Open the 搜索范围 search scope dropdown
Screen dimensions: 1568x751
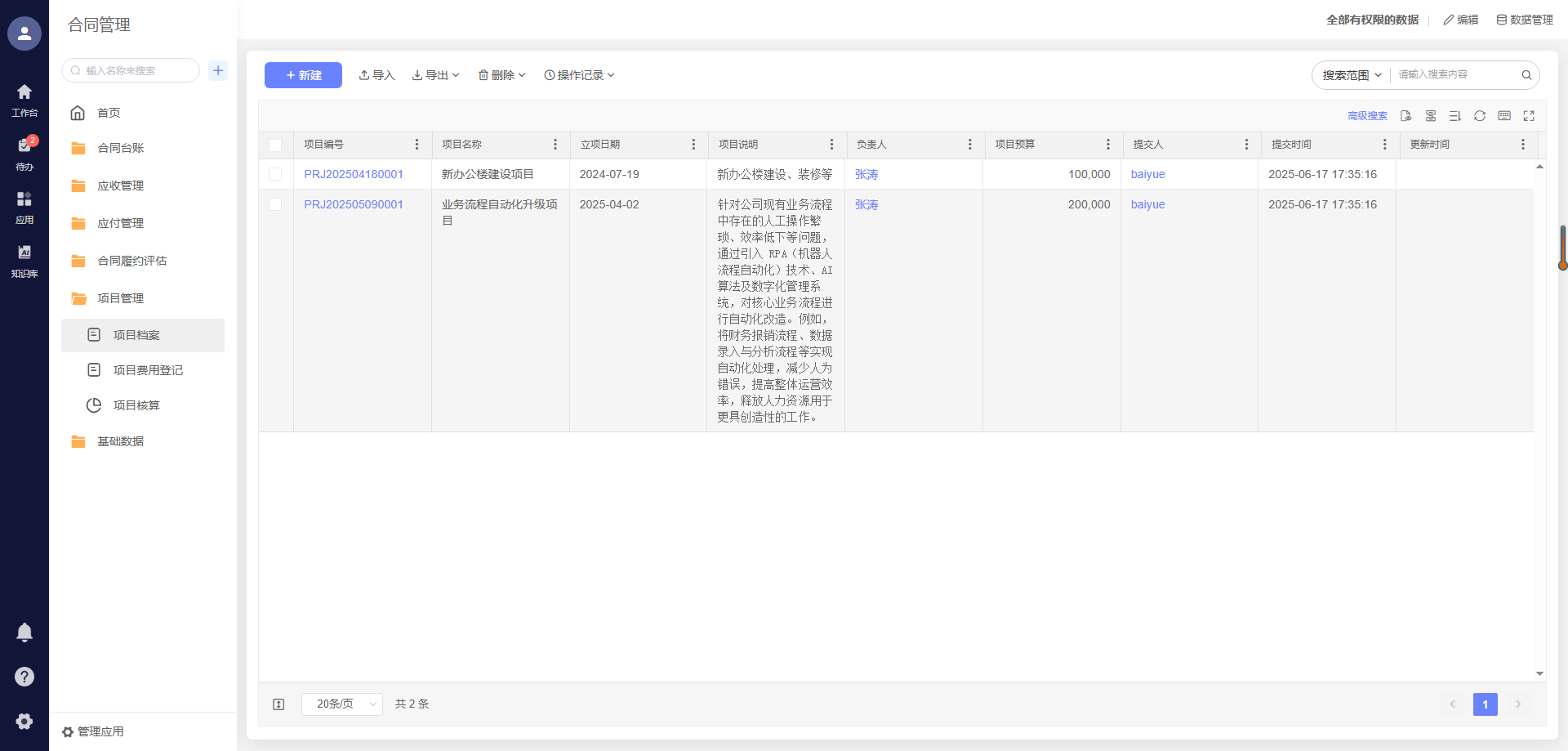[x=1352, y=75]
